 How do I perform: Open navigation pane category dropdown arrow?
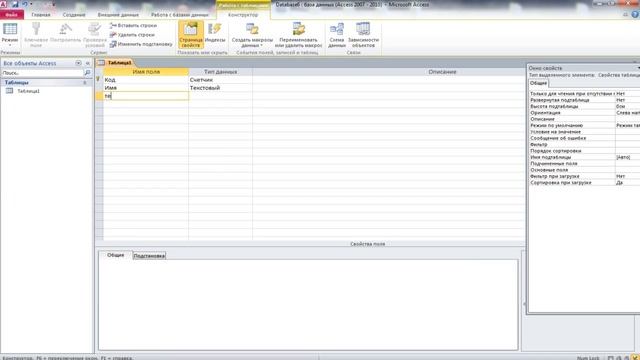pos(78,63)
